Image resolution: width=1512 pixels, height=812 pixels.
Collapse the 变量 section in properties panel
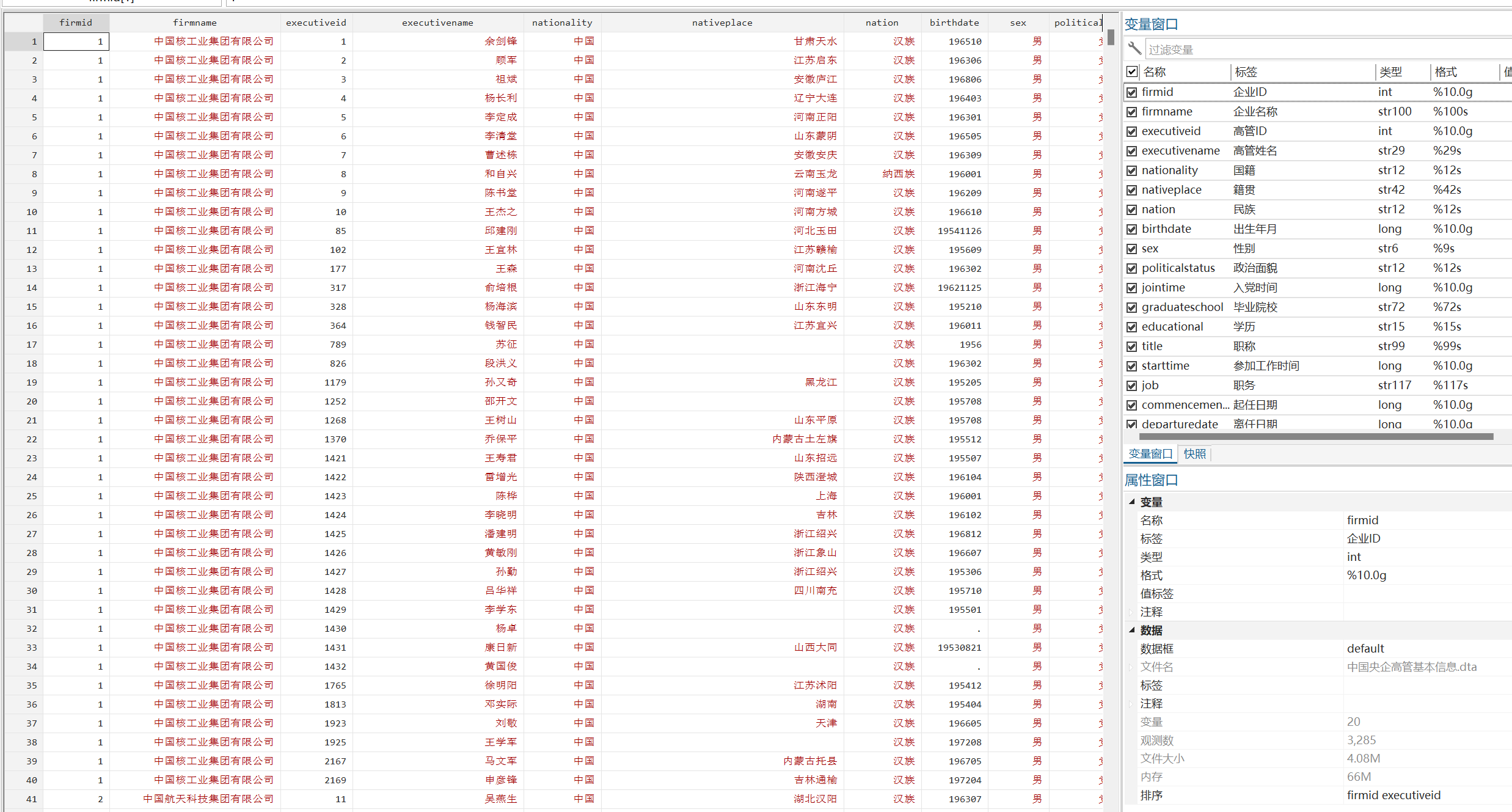(x=1132, y=502)
